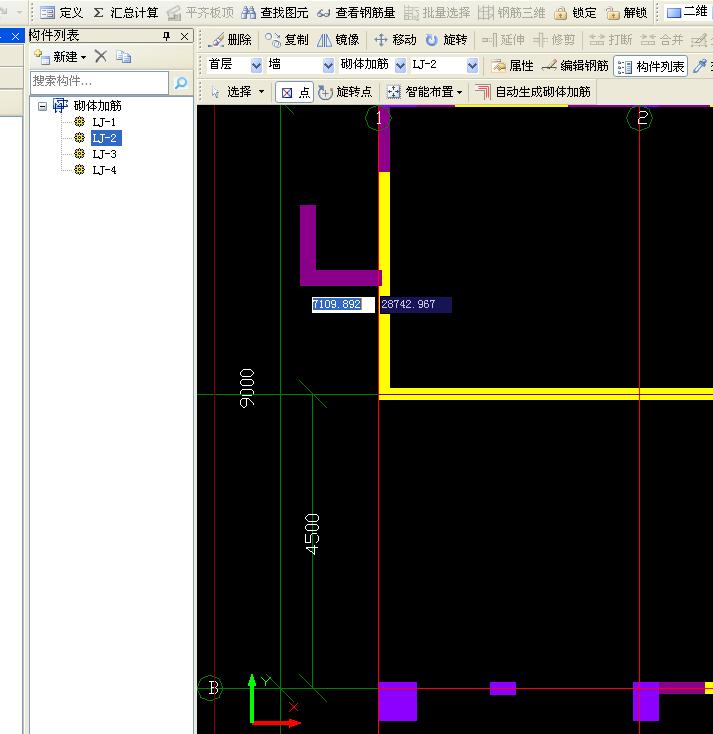Click 自动生成砌体加筋 button
The image size is (713, 734).
tap(532, 92)
